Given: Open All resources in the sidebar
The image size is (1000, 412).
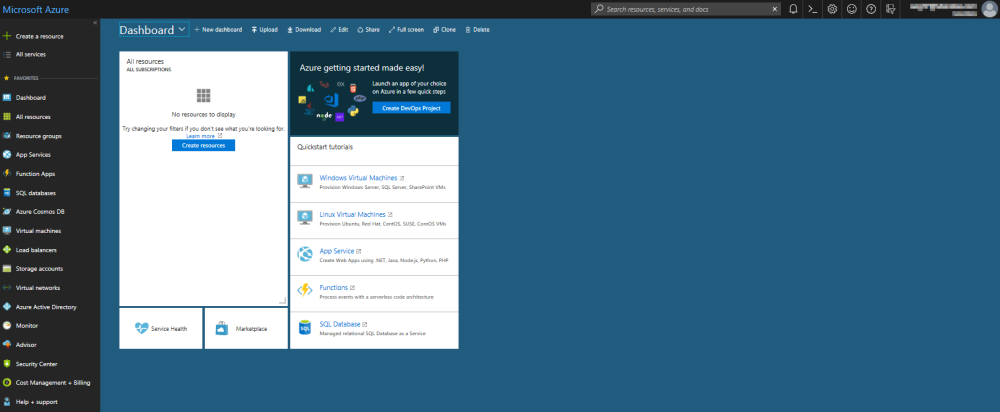Looking at the screenshot, I should (33, 117).
